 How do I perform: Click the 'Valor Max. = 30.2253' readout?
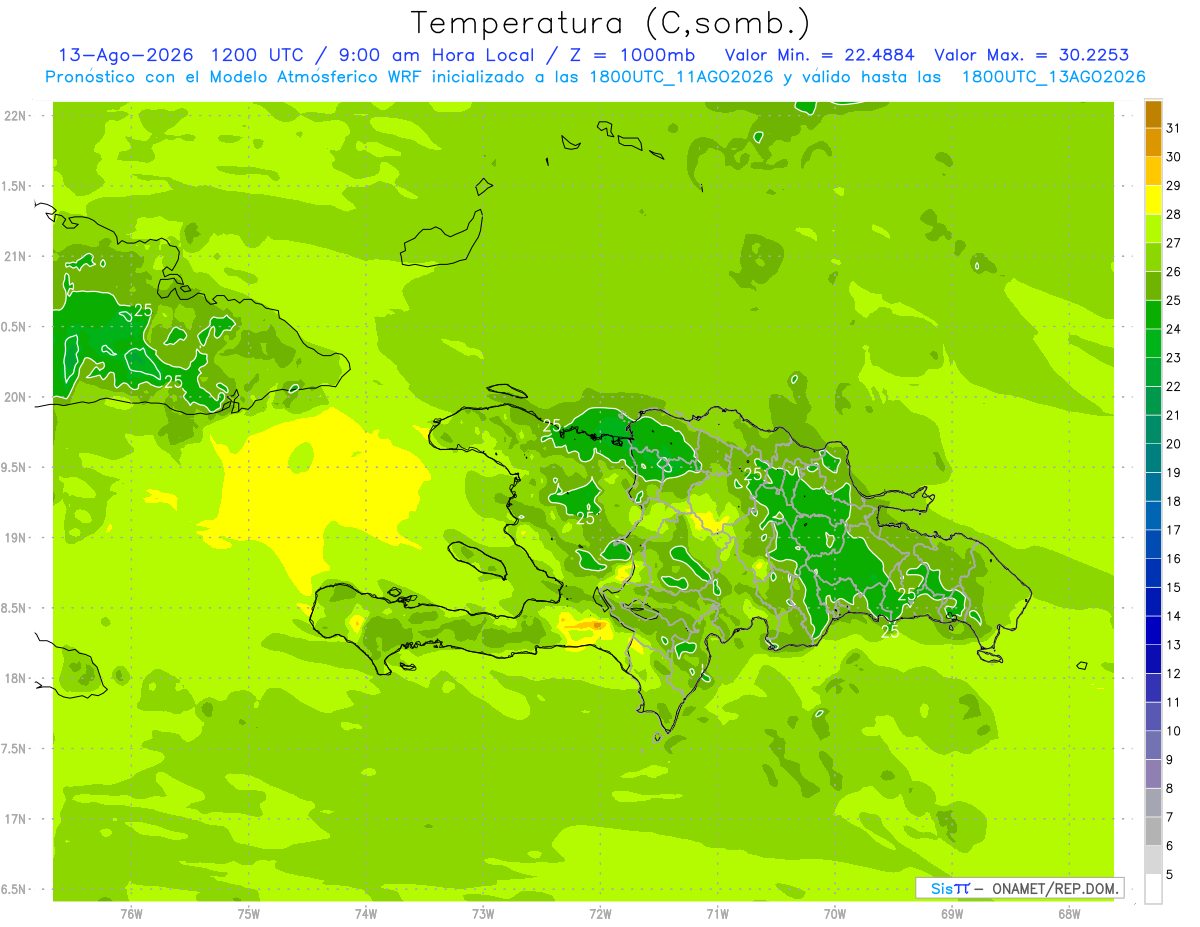1031,55
